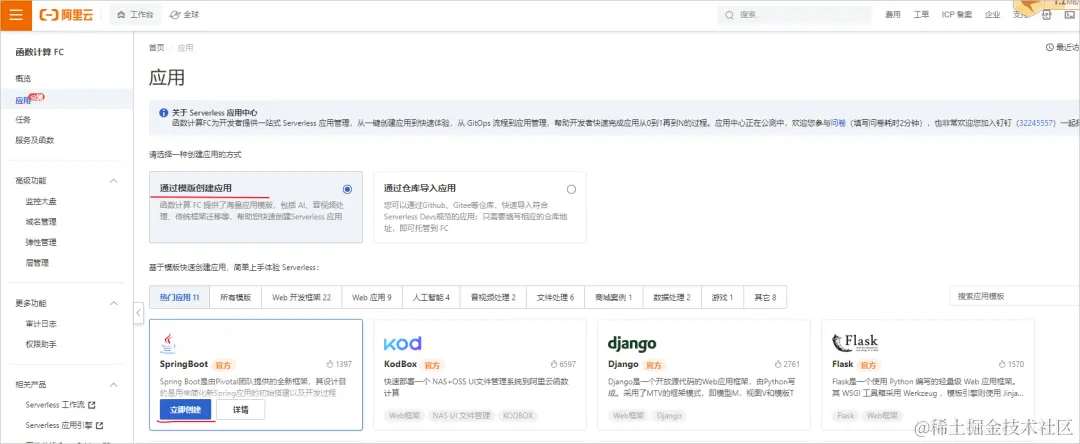Image resolution: width=1080 pixels, height=444 pixels.
Task: Open the ICP 备案 menu
Action: 957,14
